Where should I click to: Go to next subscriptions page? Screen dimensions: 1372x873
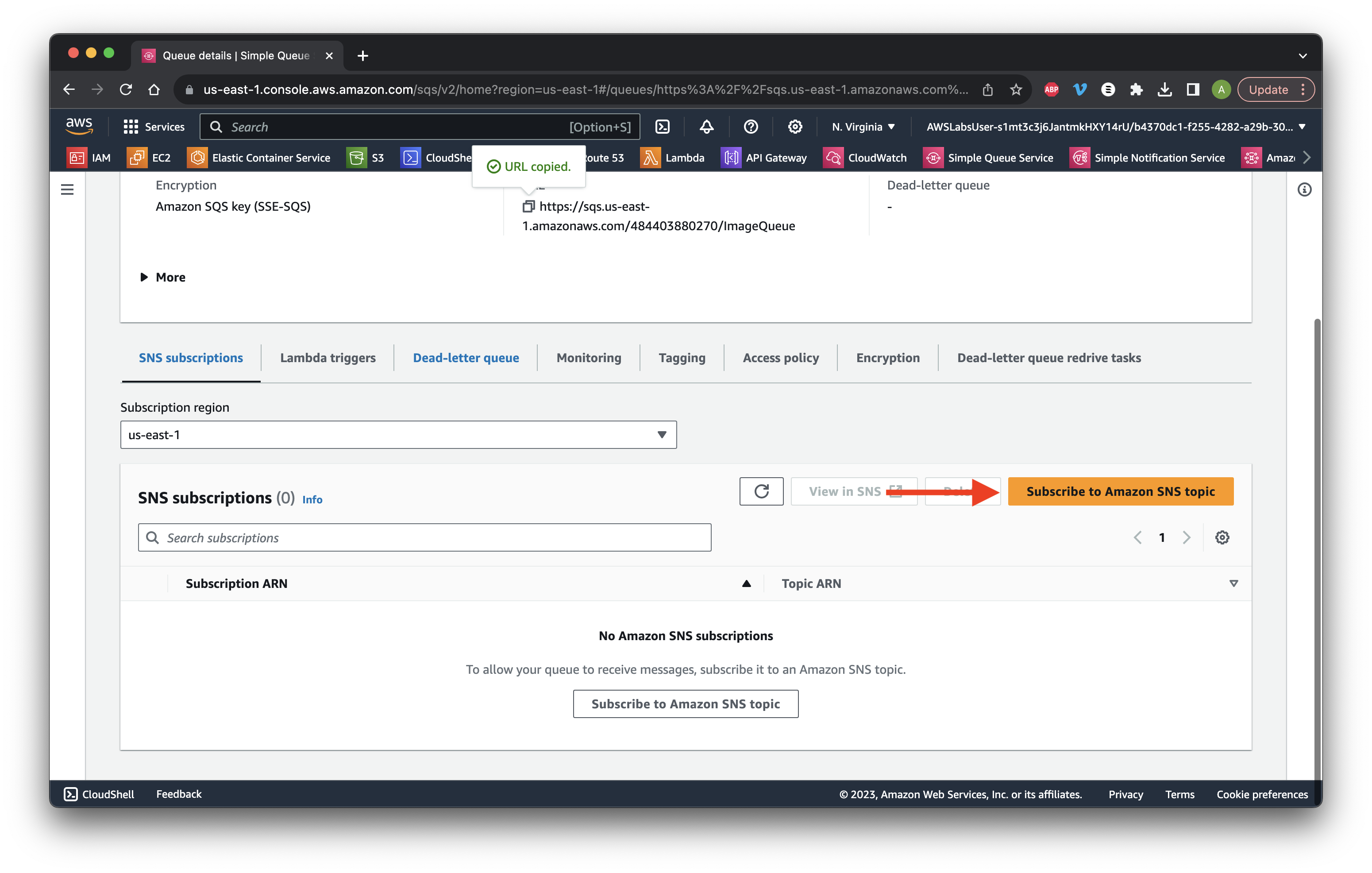(x=1186, y=537)
